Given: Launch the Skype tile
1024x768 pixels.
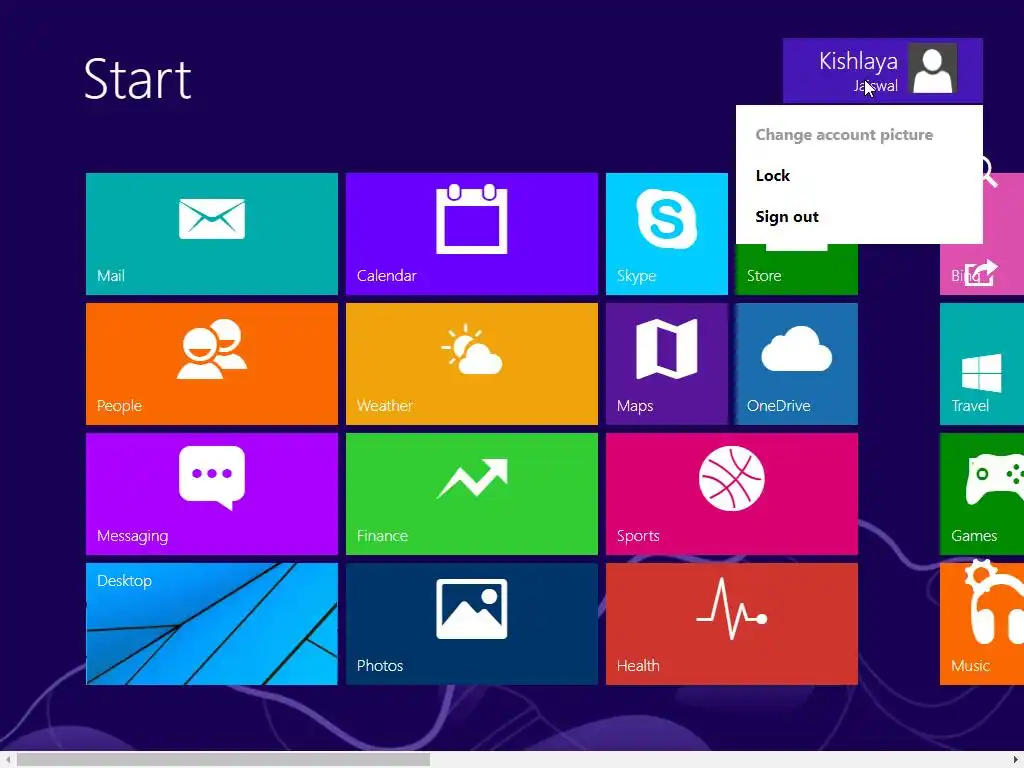Looking at the screenshot, I should tap(667, 234).
